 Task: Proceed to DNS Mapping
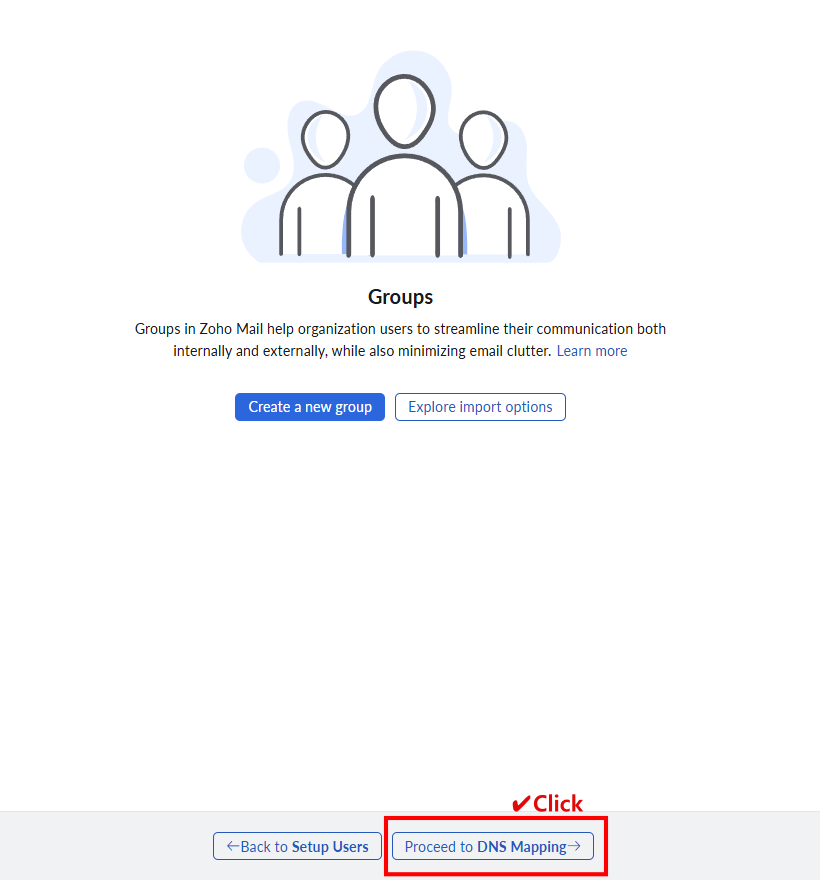(x=493, y=846)
